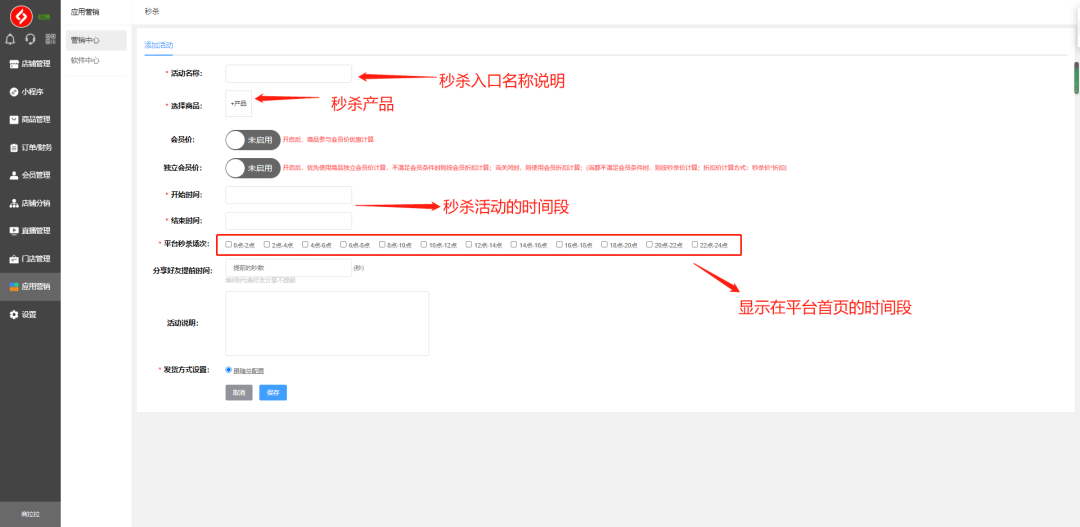Focus the 分享好友提前时间 seconds input

coord(289,267)
